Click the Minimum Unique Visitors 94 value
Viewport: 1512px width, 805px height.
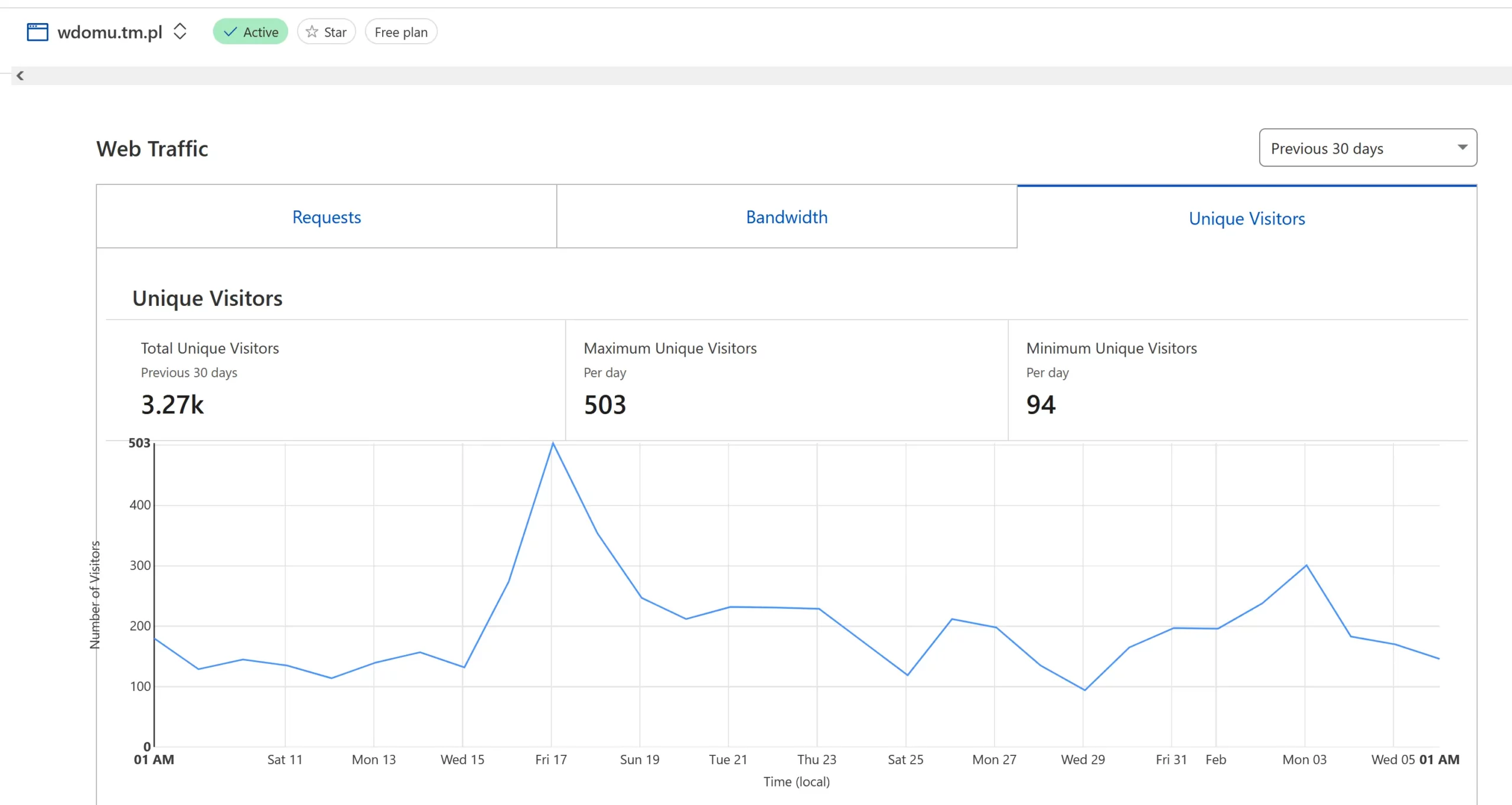1041,405
